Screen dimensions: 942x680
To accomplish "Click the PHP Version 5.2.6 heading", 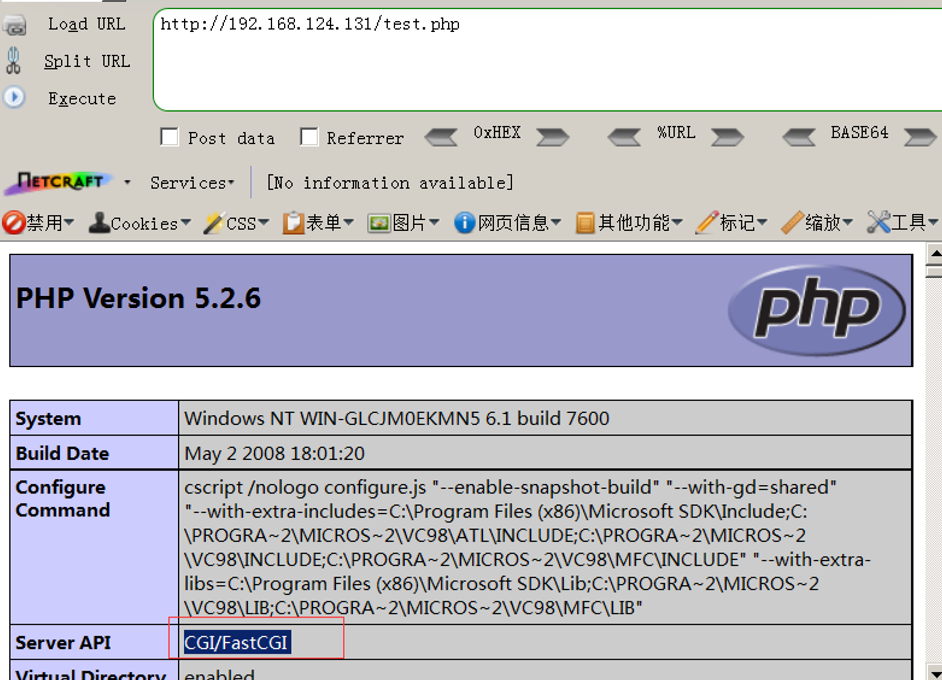I will (x=139, y=299).
